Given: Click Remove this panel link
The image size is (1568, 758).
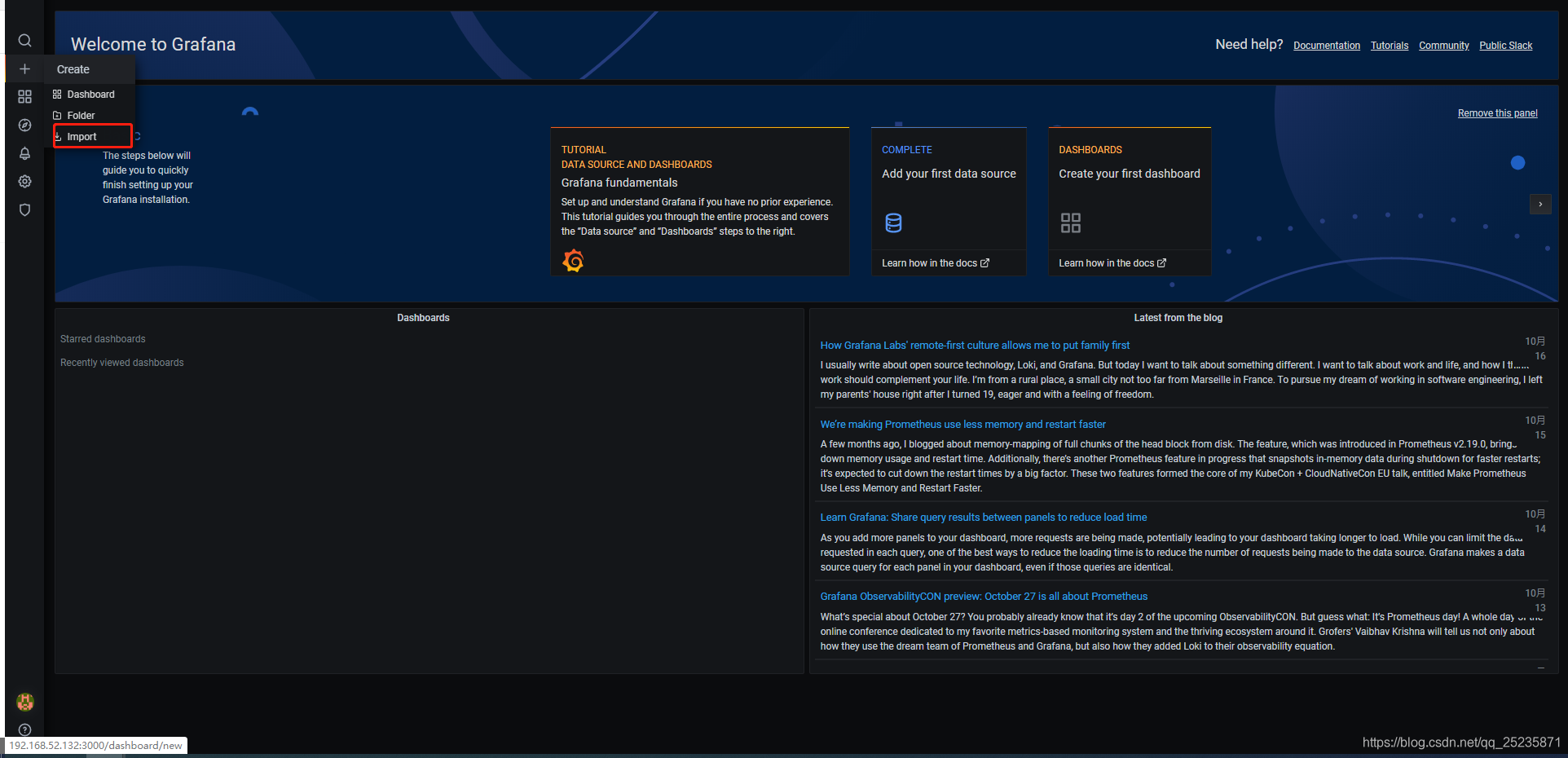Looking at the screenshot, I should (1497, 113).
